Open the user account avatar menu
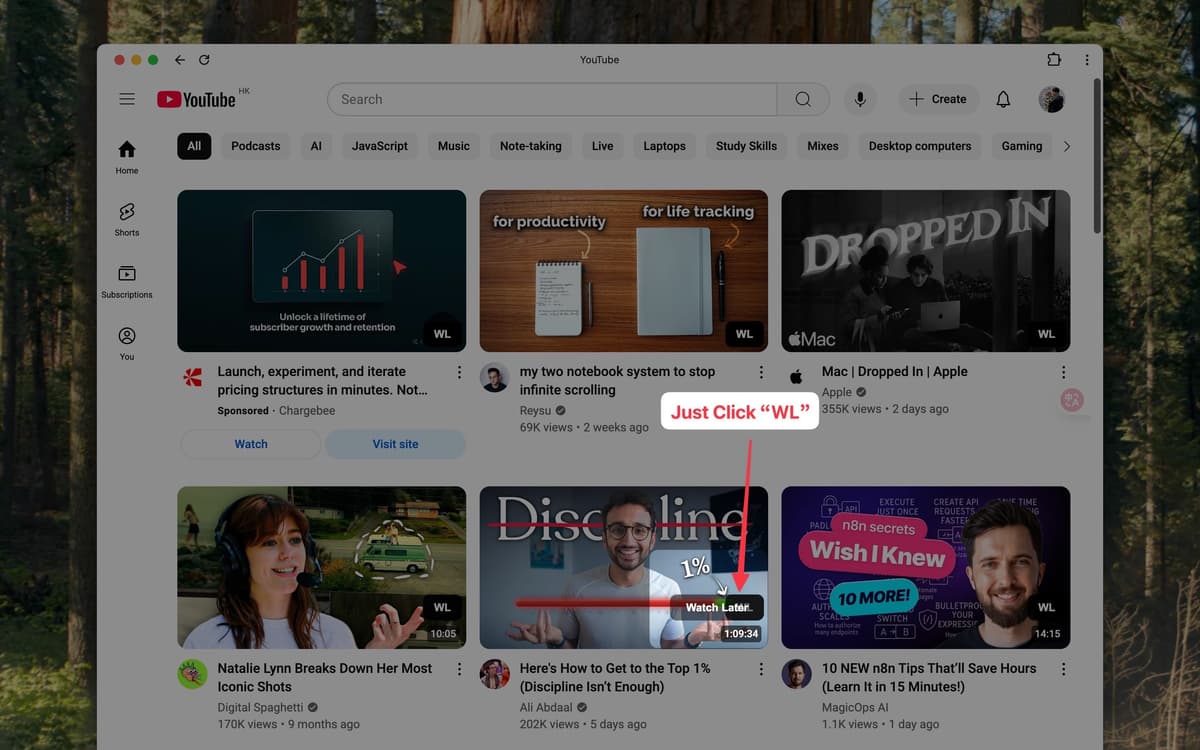Screen dimensions: 1200x750 (x=1051, y=99)
